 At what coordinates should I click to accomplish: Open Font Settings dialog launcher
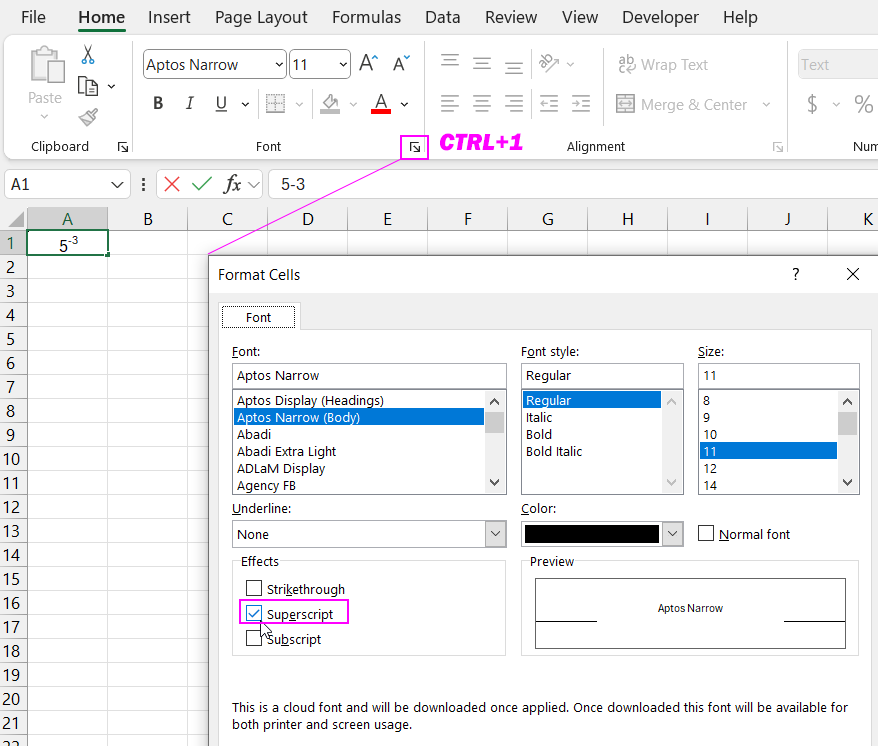coord(414,147)
